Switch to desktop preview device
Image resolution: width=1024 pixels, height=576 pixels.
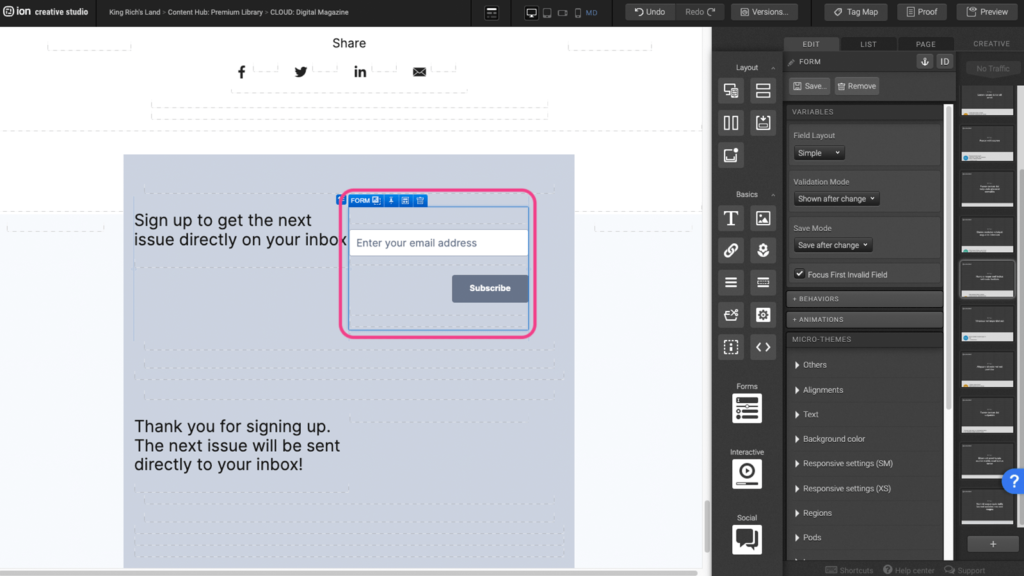tap(532, 12)
